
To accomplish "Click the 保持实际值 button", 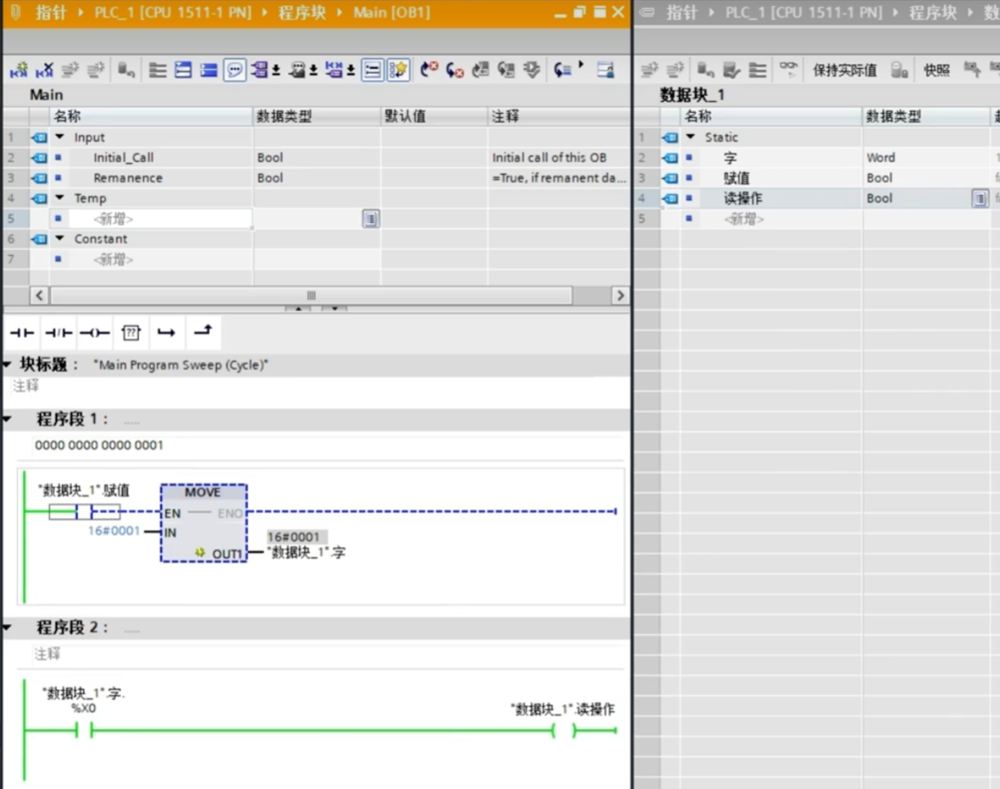I will (x=844, y=70).
